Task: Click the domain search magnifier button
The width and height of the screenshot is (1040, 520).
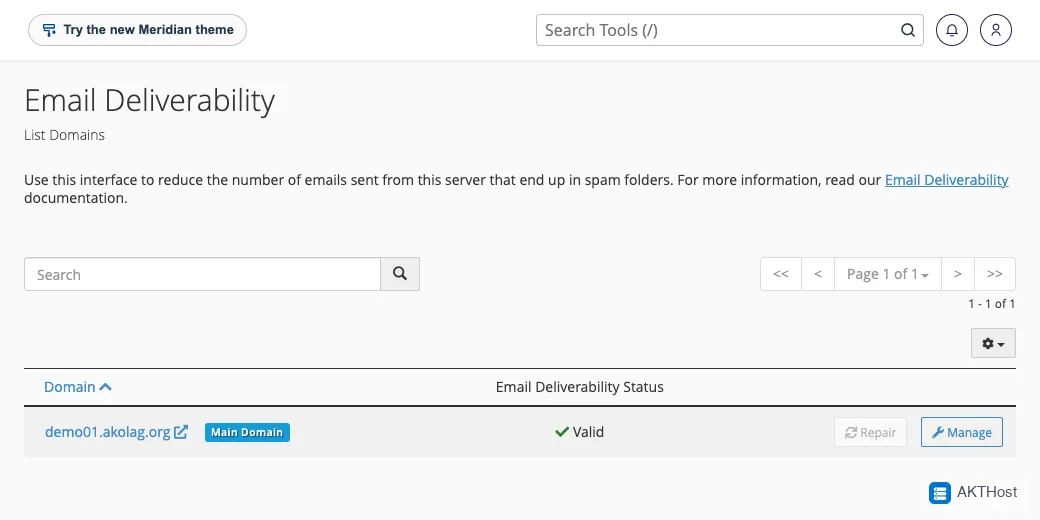Action: 400,274
